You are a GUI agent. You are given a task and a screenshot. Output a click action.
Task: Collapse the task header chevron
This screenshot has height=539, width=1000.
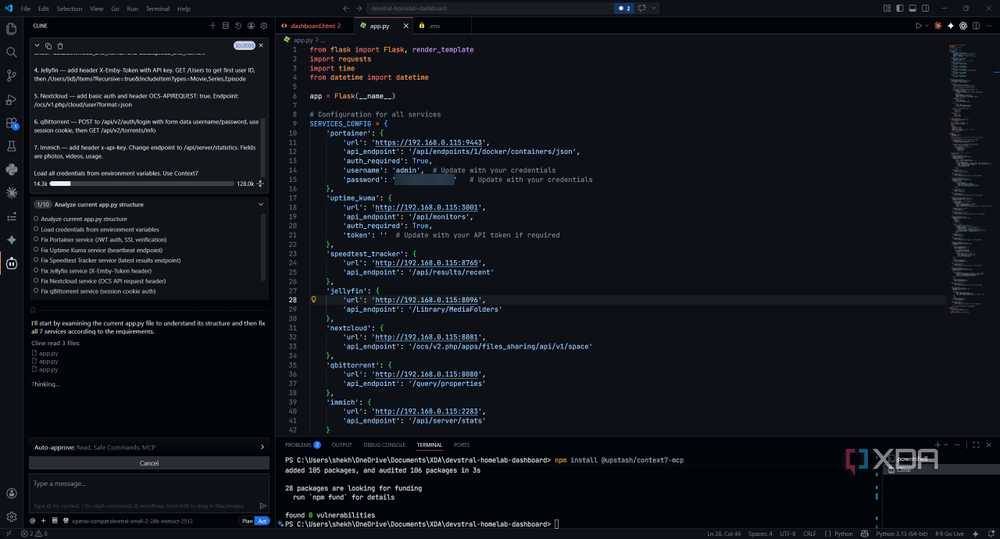[x=37, y=45]
